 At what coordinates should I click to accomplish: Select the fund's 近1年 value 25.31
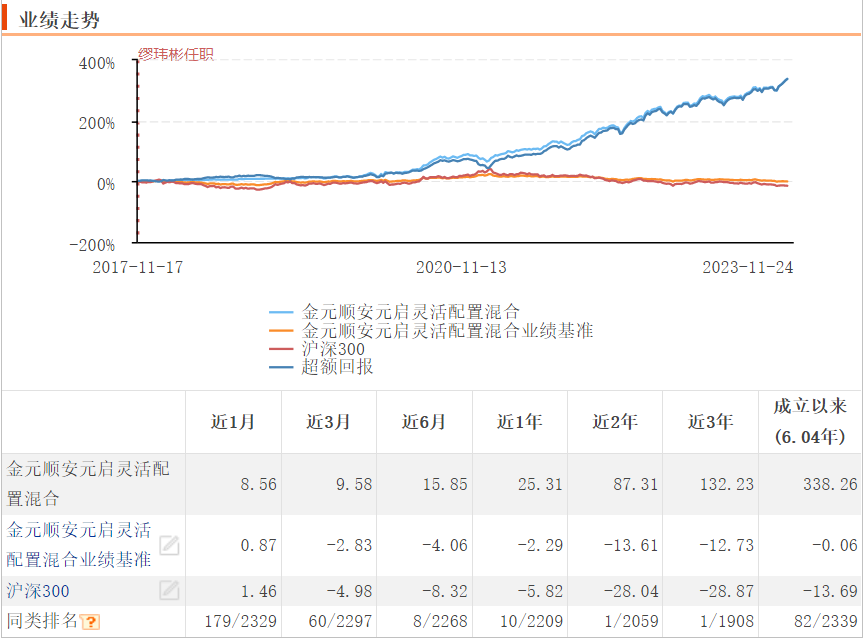pyautogui.click(x=541, y=484)
